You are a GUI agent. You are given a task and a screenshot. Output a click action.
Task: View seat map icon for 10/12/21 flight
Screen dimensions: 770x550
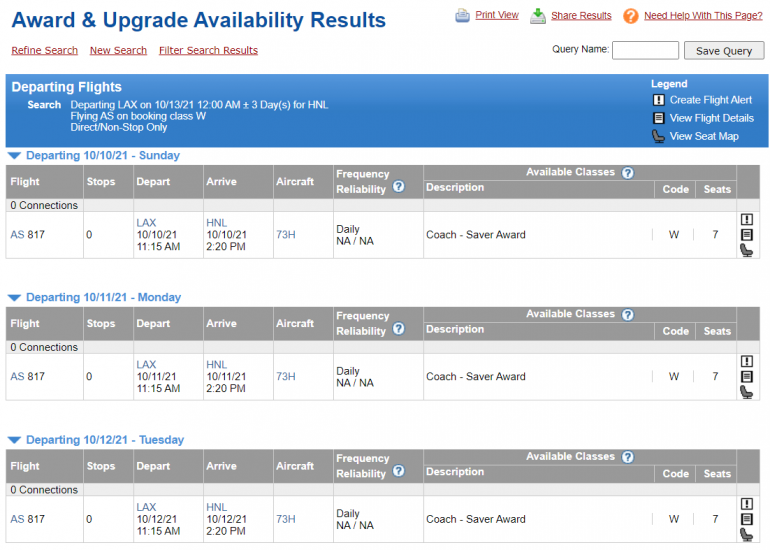pos(746,535)
